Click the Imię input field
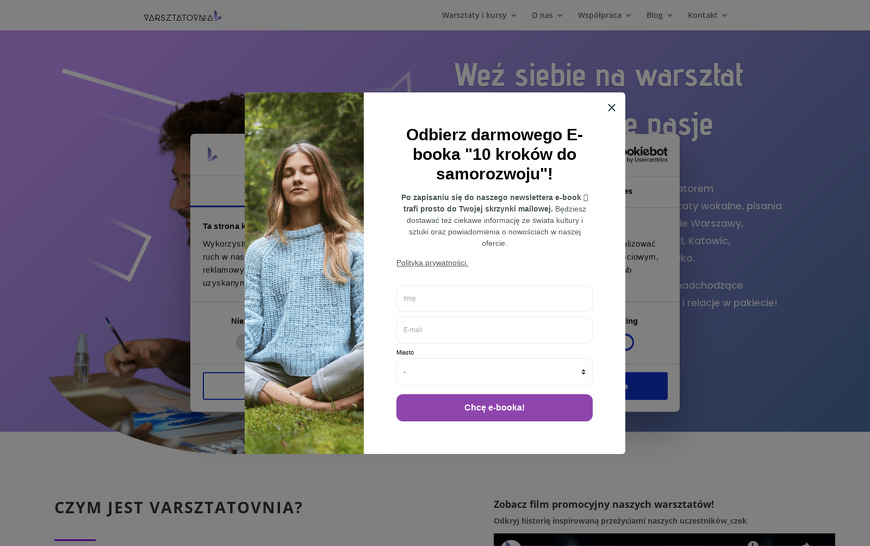This screenshot has width=870, height=546. [494, 299]
